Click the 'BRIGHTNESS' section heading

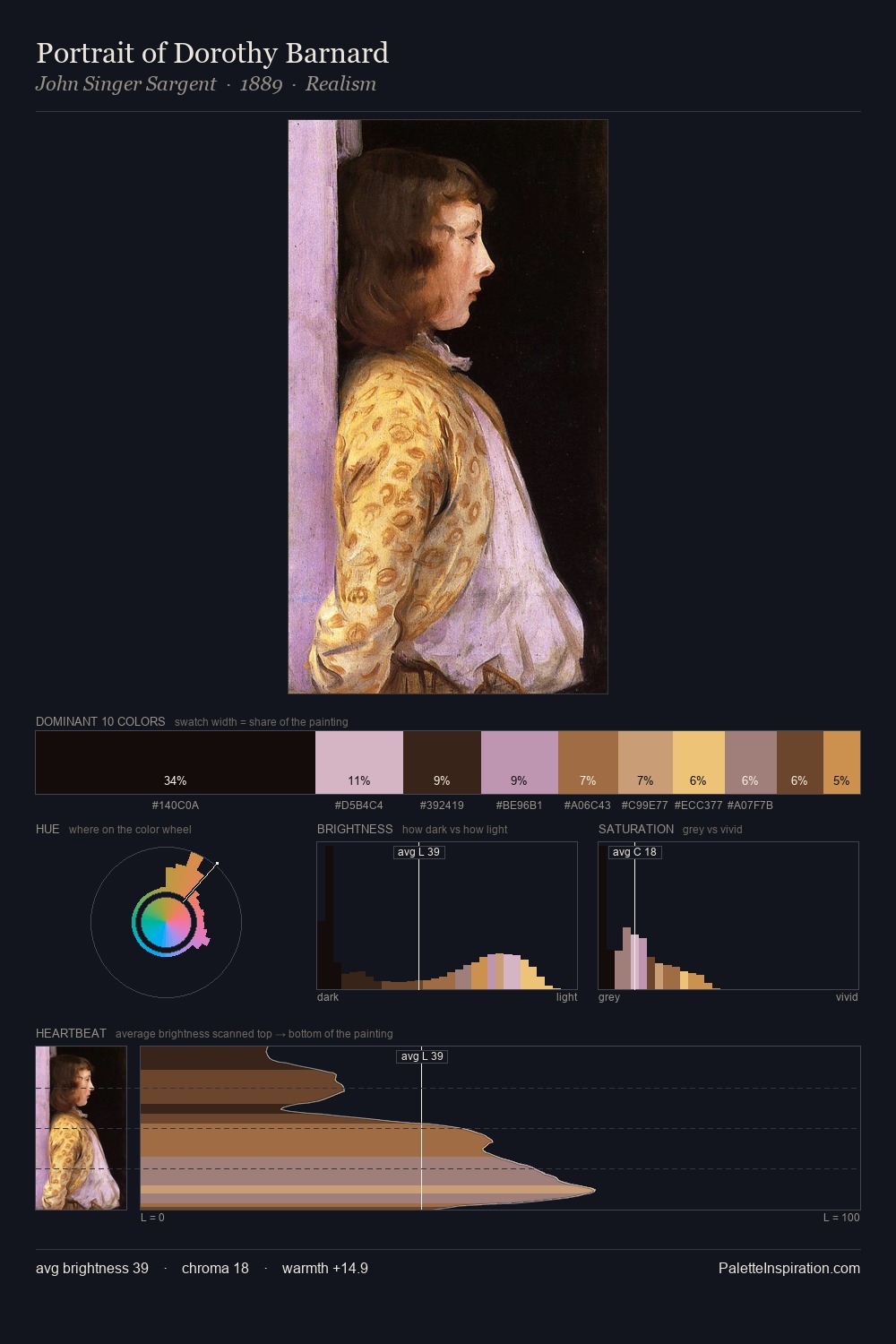355,829
